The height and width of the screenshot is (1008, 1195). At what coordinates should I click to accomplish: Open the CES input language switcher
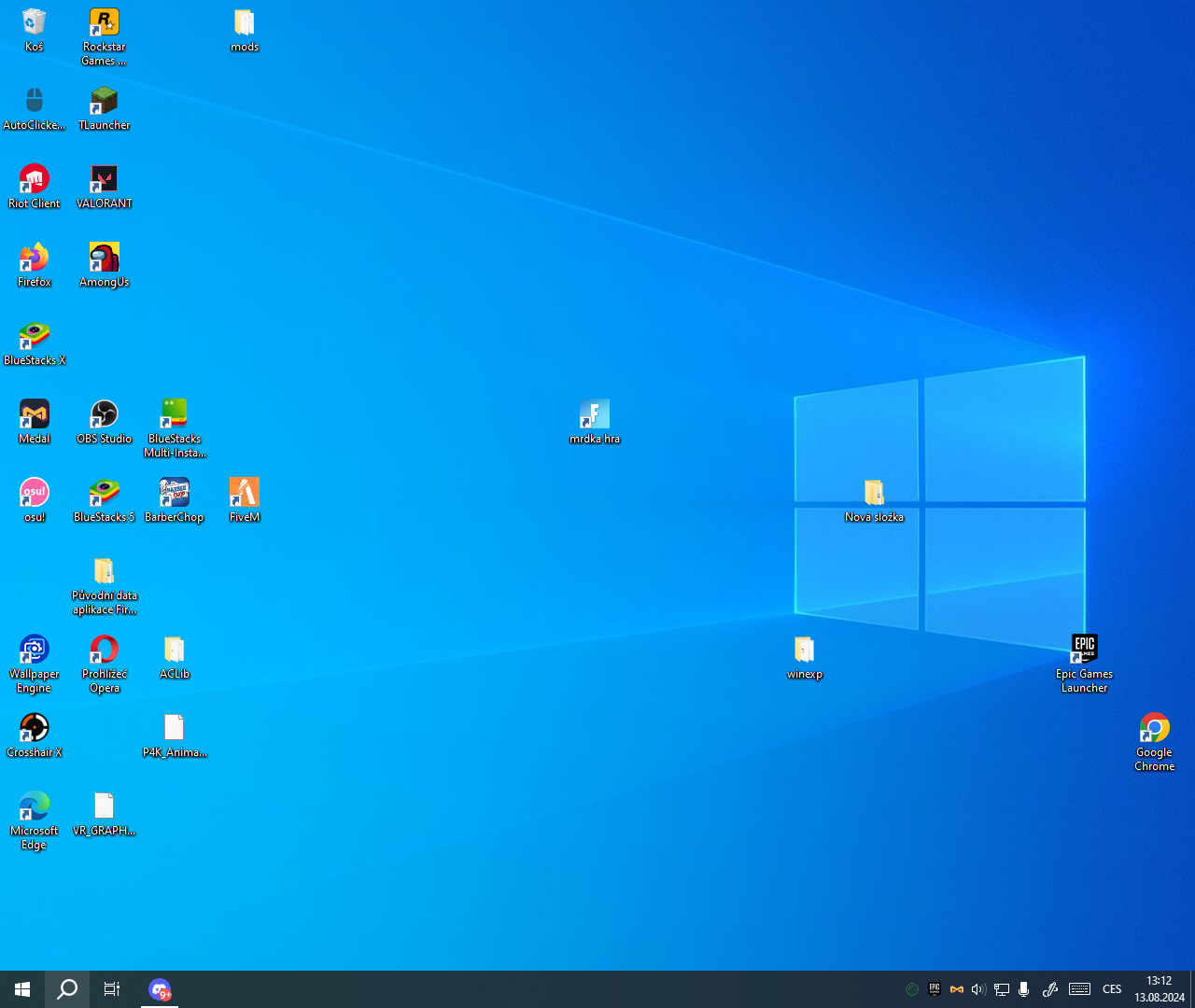coord(1112,989)
